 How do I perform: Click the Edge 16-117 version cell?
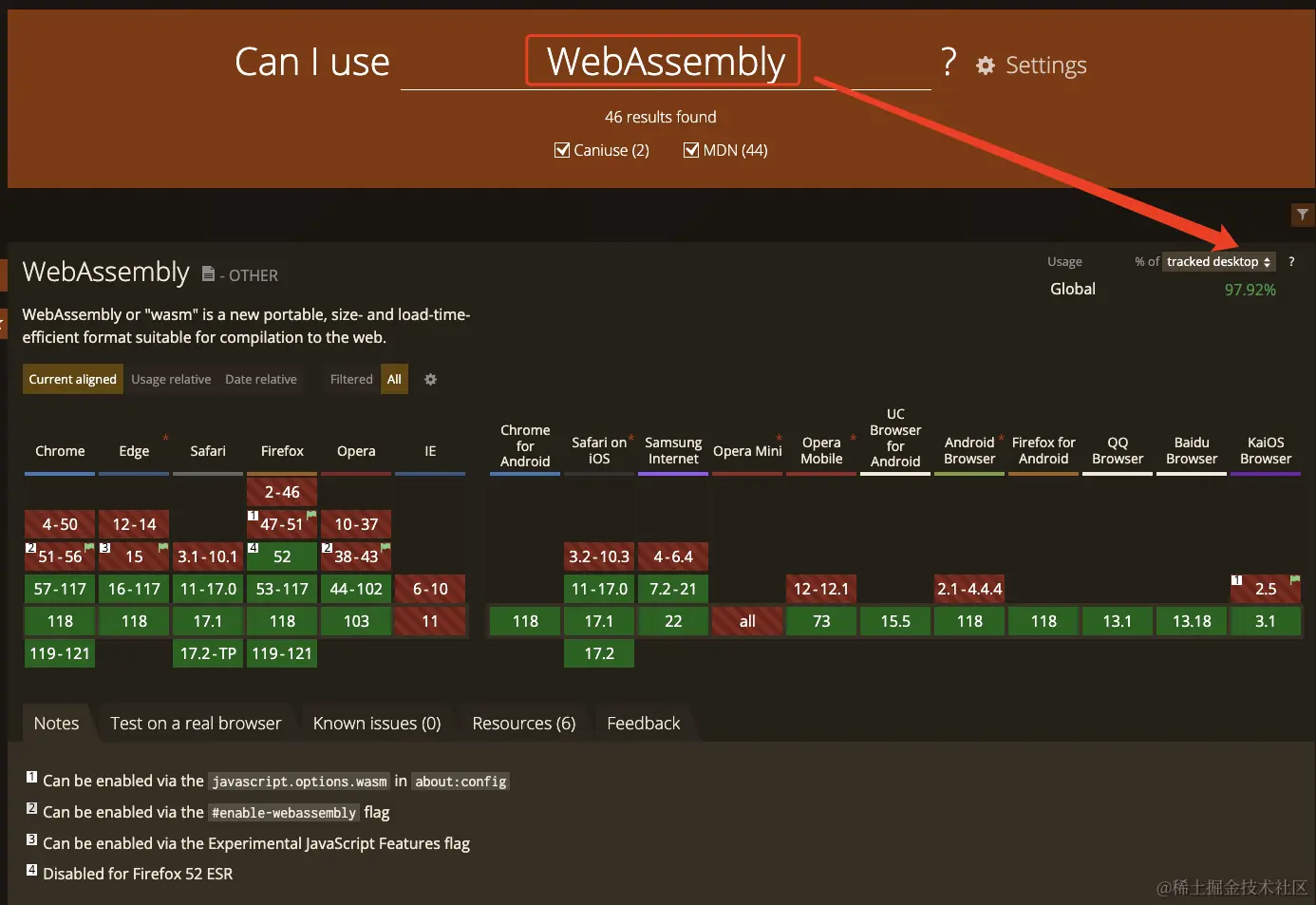click(134, 589)
